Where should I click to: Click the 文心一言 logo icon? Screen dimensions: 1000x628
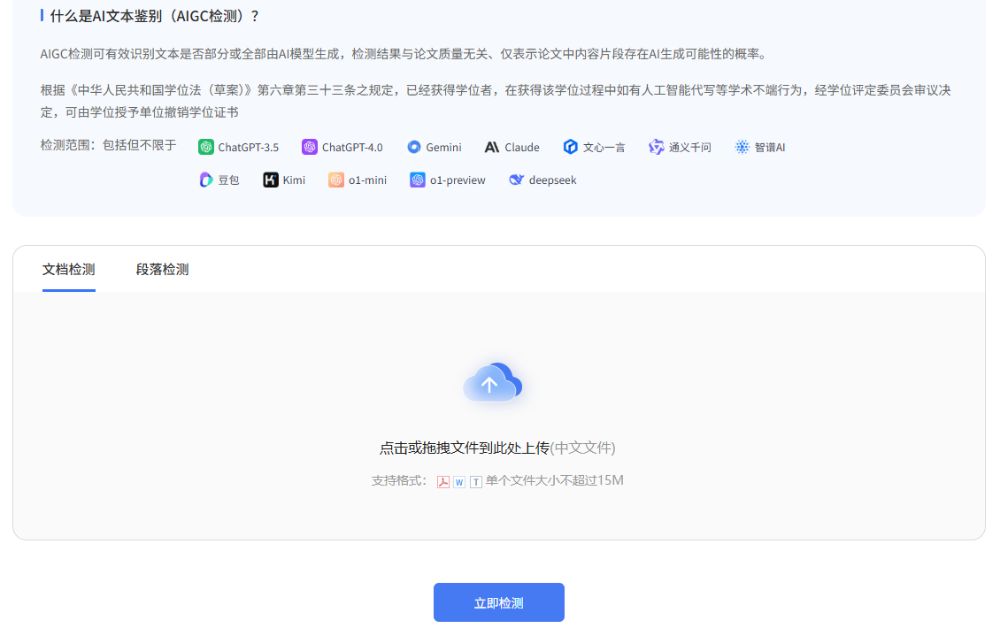571,147
